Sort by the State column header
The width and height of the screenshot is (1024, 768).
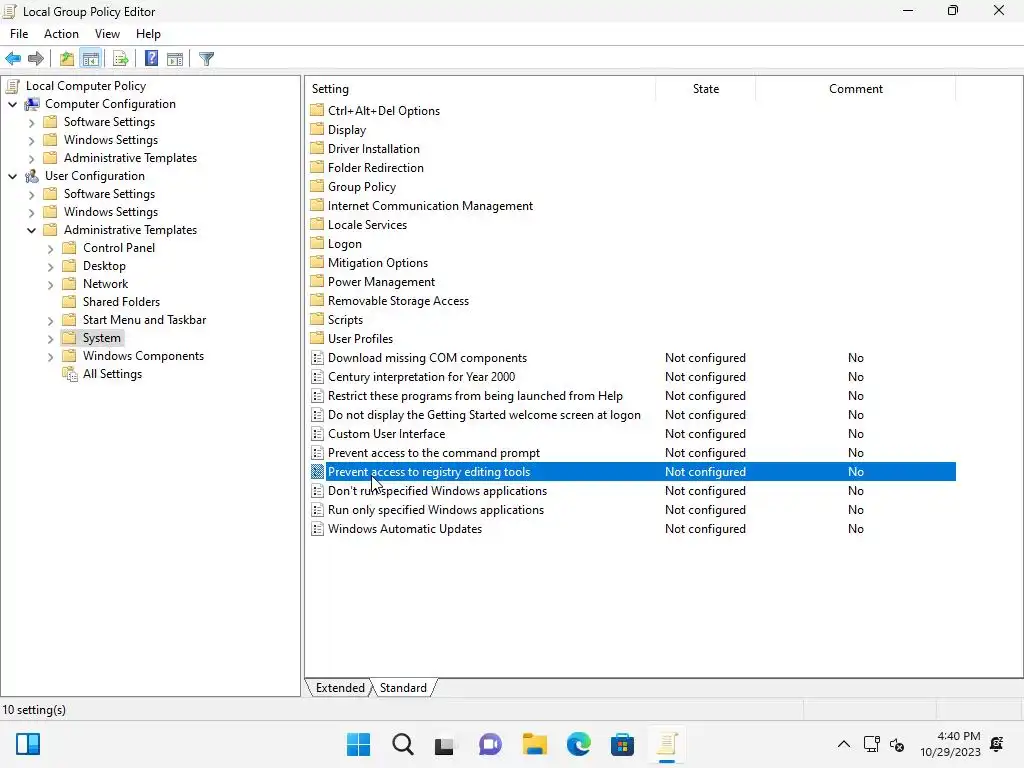tap(705, 89)
